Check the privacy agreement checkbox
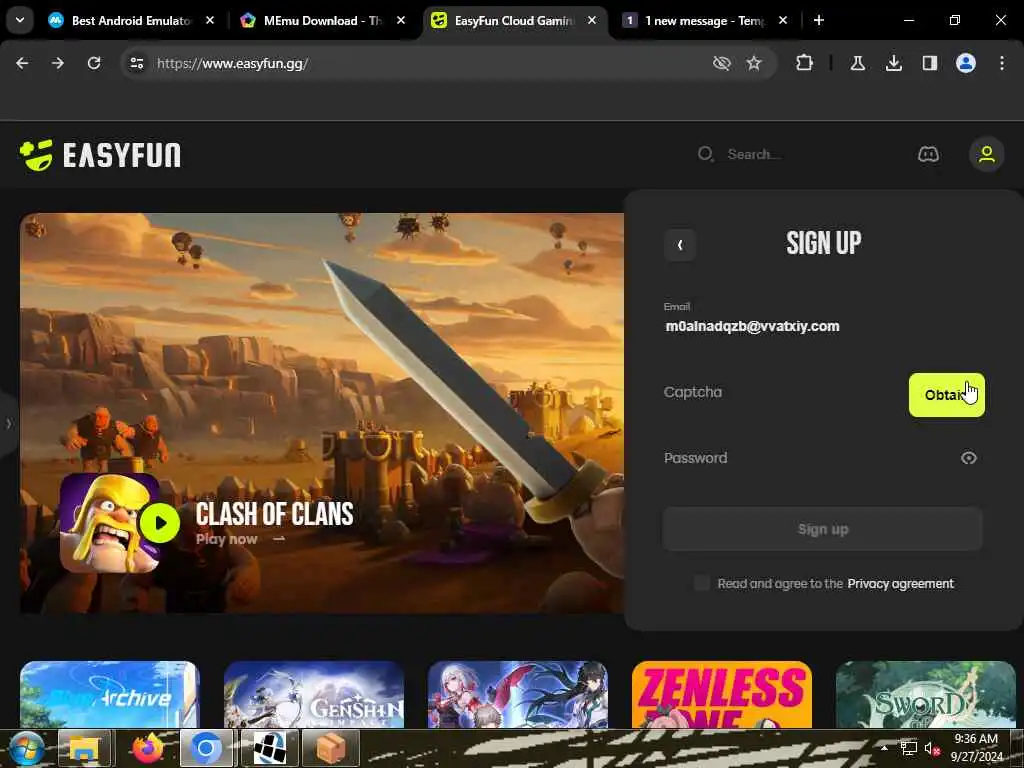Viewport: 1024px width, 768px height. pos(701,583)
